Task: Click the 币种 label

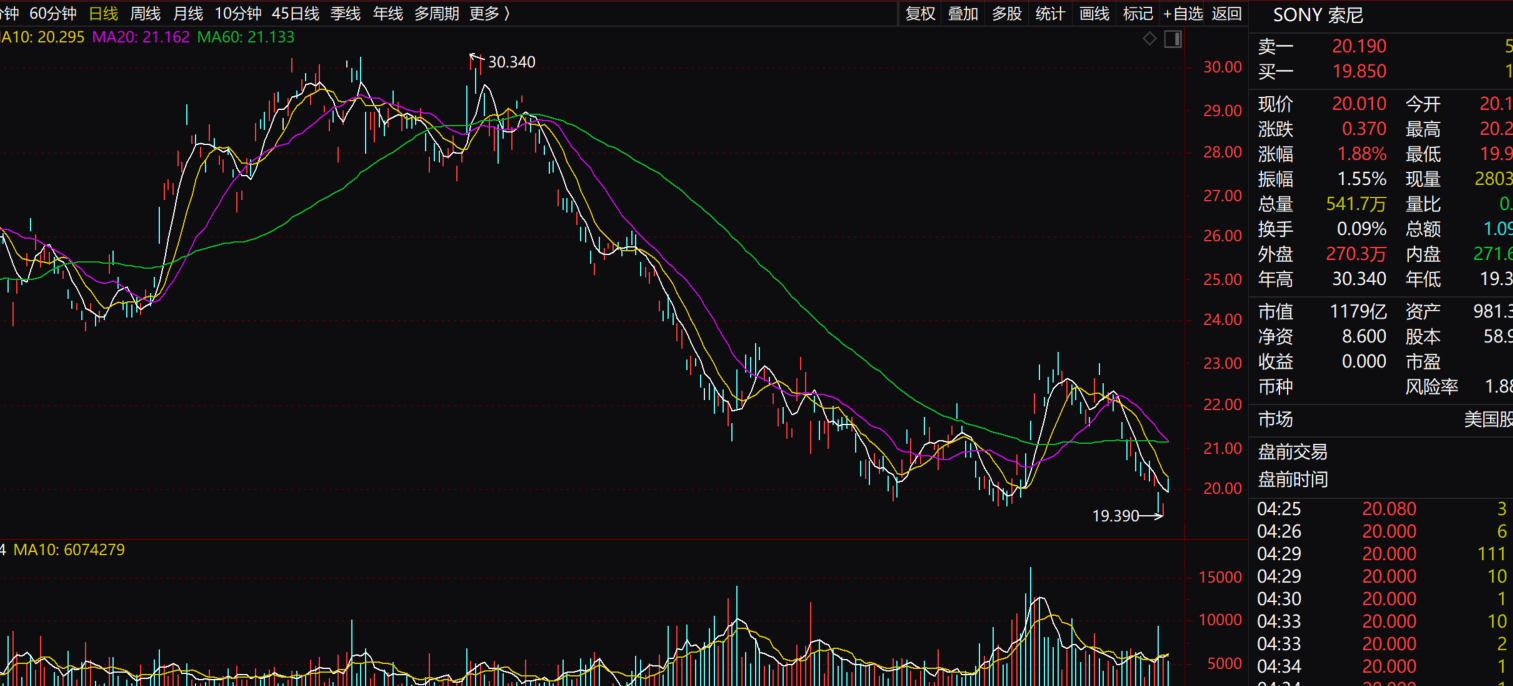Action: click(x=1275, y=386)
